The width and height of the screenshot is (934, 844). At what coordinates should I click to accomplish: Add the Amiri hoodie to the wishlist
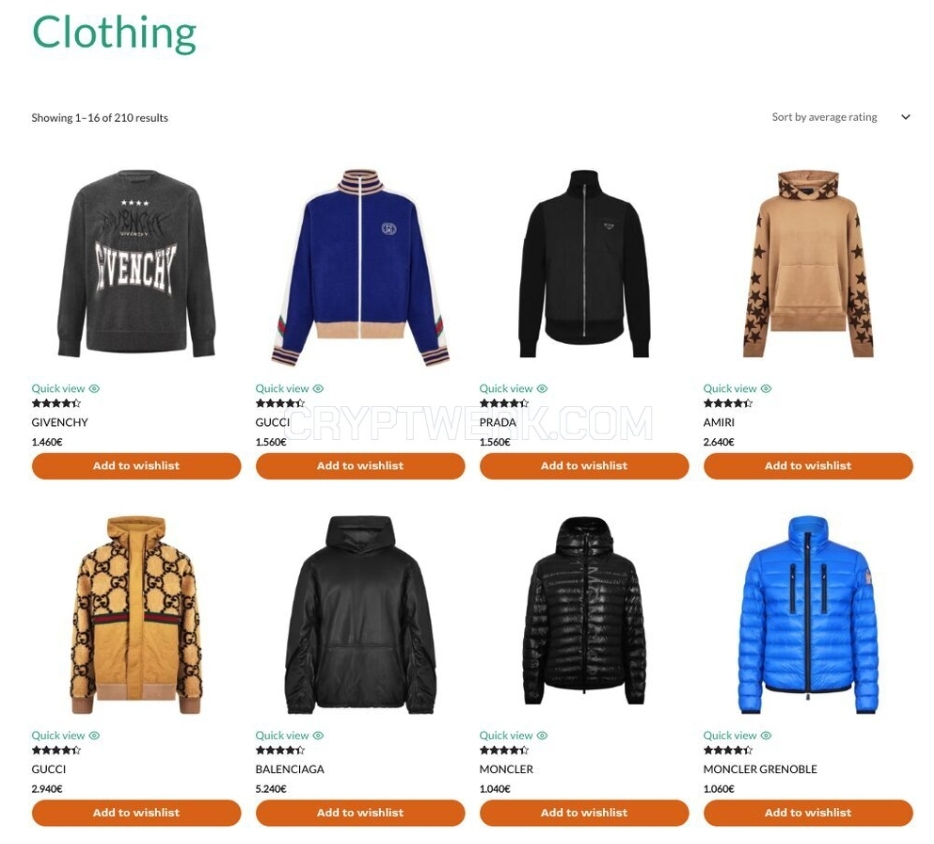click(808, 466)
